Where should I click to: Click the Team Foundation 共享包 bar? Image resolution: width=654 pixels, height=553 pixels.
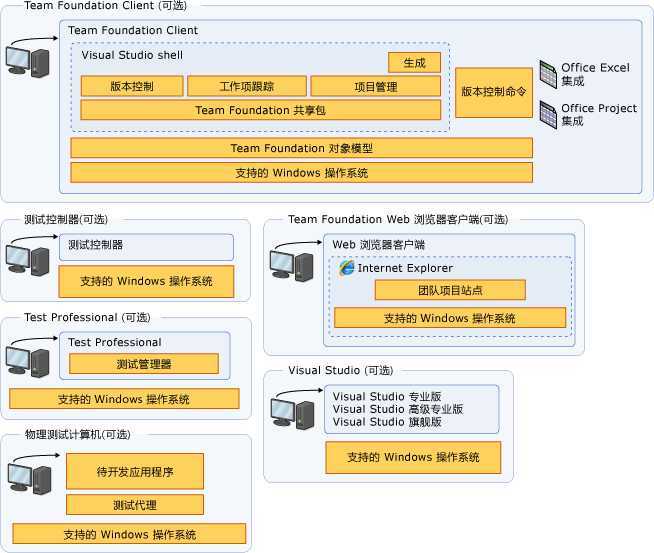point(260,110)
